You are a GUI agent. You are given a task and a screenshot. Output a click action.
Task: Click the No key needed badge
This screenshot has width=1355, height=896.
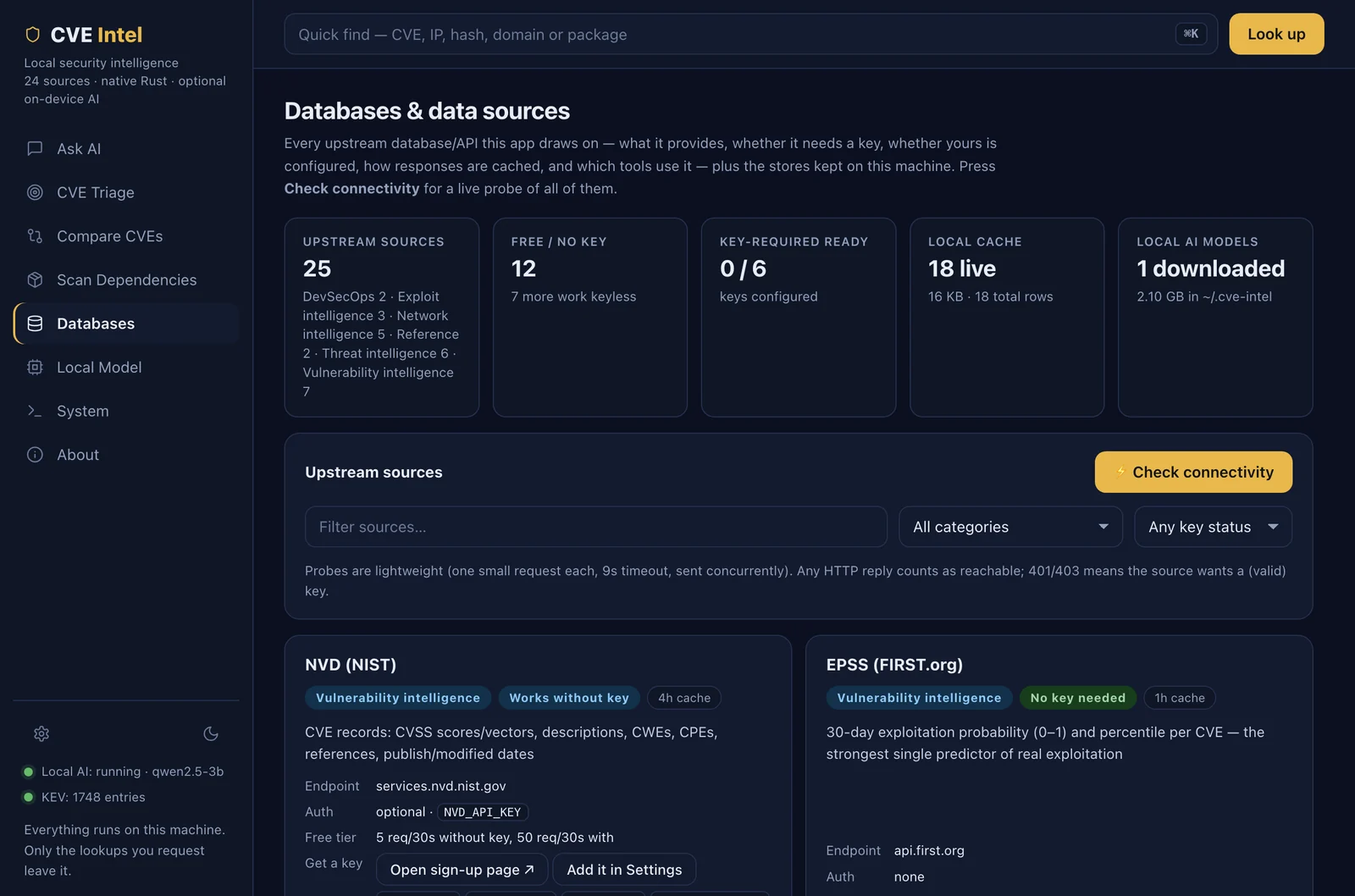point(1078,698)
